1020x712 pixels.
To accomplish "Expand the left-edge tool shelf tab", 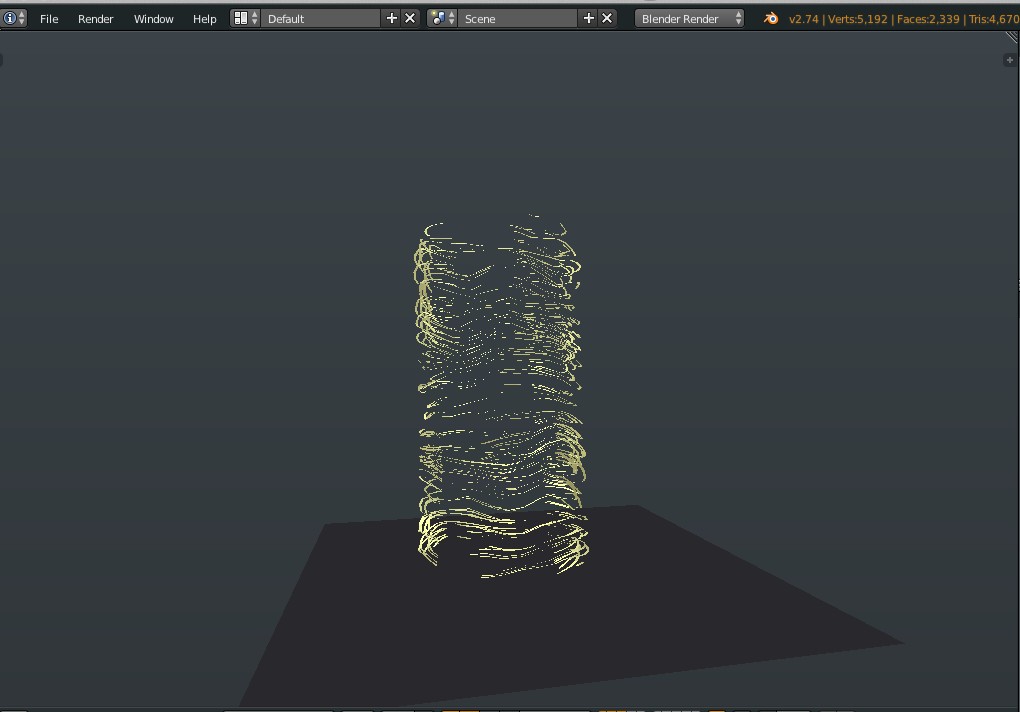I will click(2, 59).
